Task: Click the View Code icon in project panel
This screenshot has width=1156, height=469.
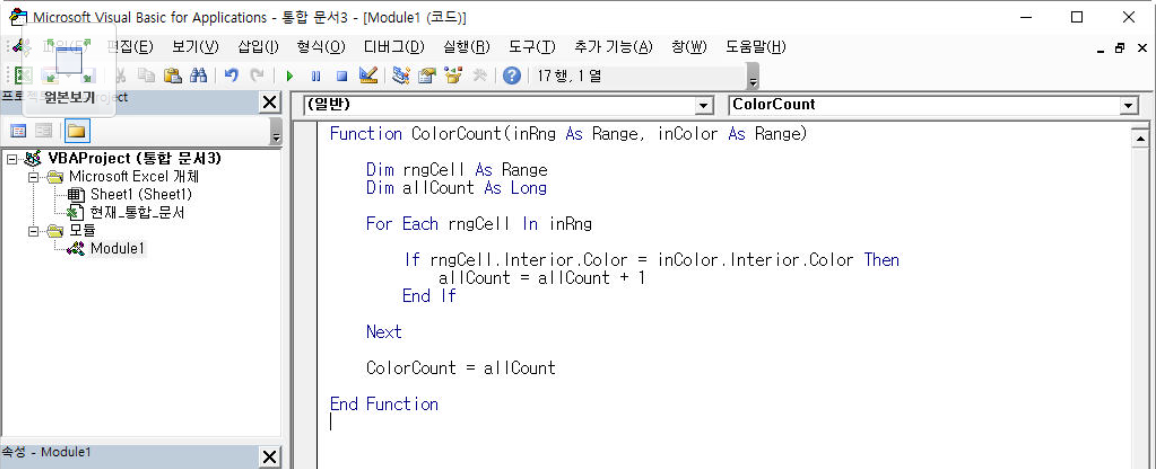Action: pyautogui.click(x=18, y=131)
